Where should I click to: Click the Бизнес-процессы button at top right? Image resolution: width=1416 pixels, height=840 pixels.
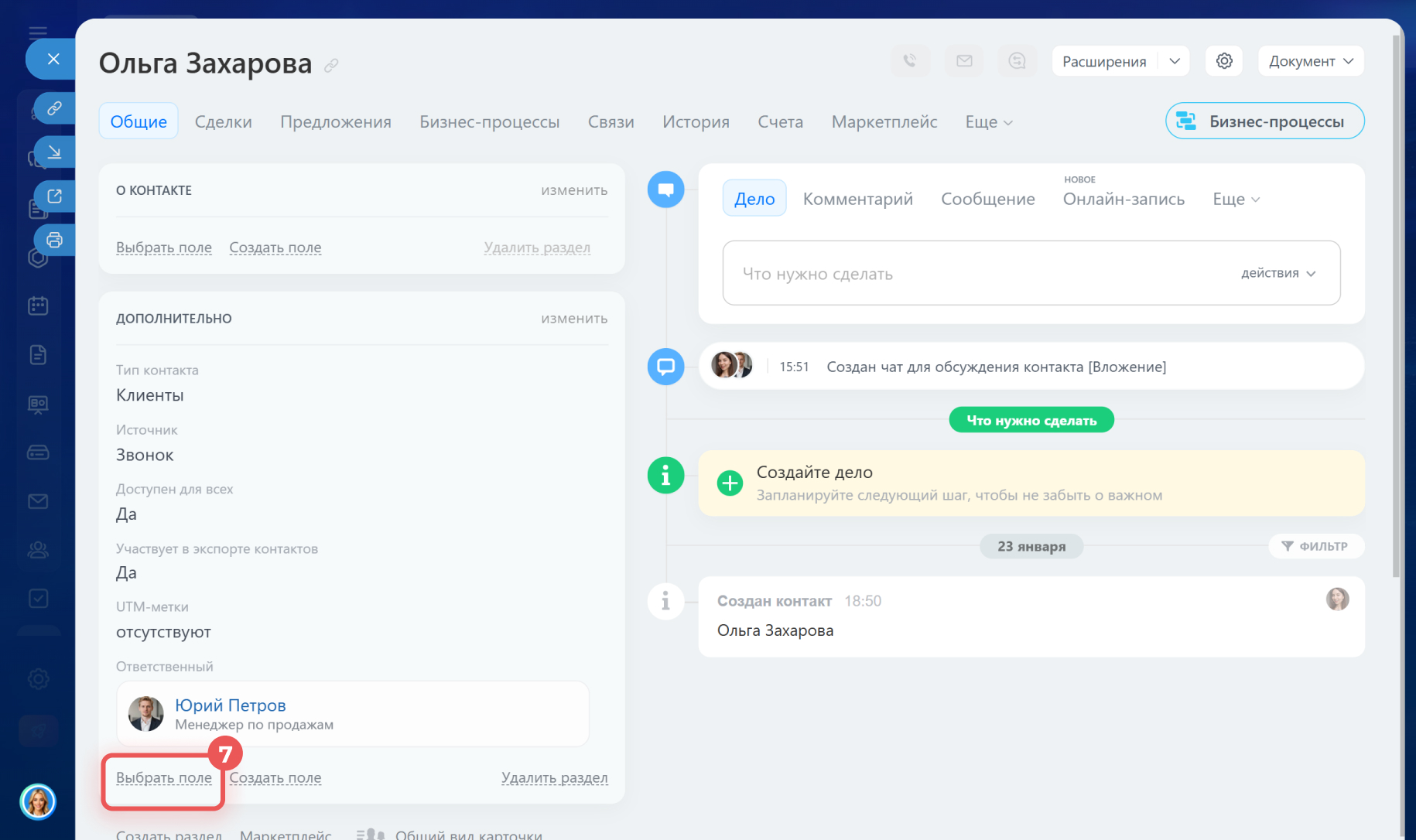pos(1264,121)
